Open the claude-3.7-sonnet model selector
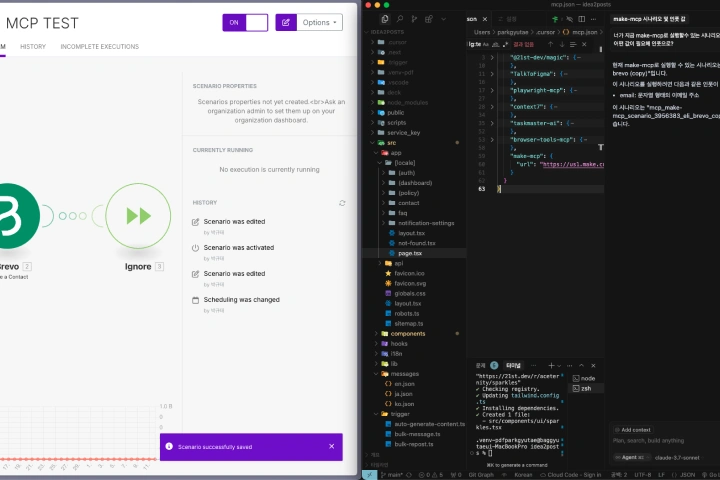Image resolution: width=720 pixels, height=480 pixels. [677, 457]
